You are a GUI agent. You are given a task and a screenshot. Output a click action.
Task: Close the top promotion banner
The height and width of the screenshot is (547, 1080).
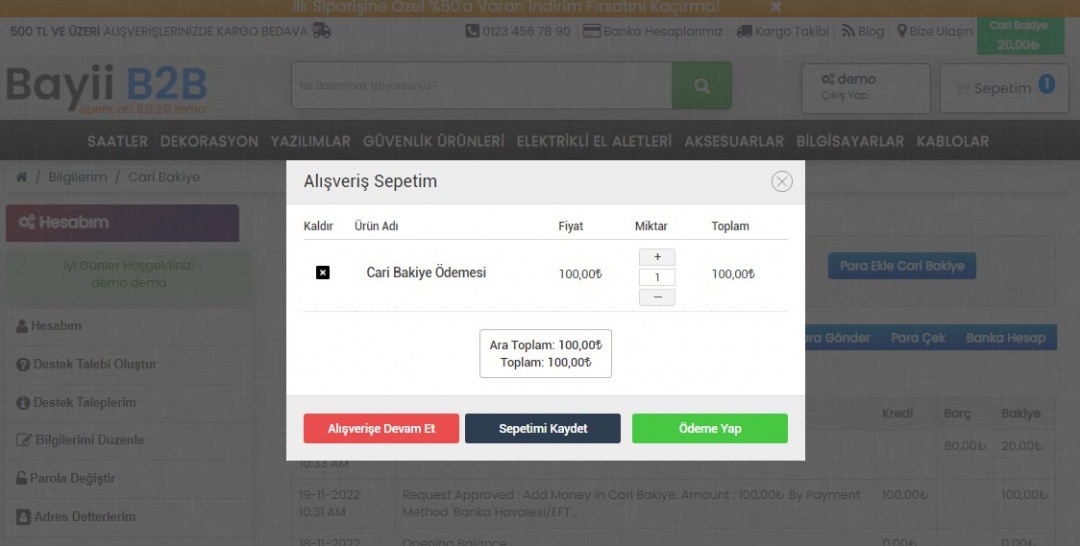point(776,7)
